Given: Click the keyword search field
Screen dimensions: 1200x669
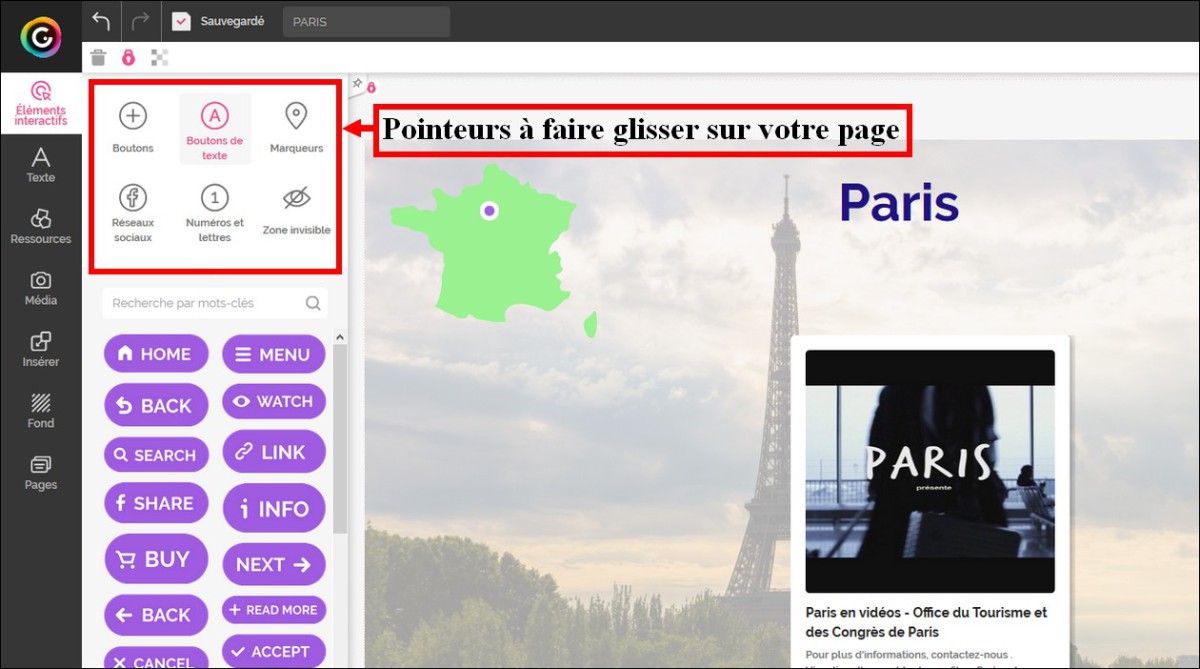Looking at the screenshot, I should pyautogui.click(x=205, y=303).
